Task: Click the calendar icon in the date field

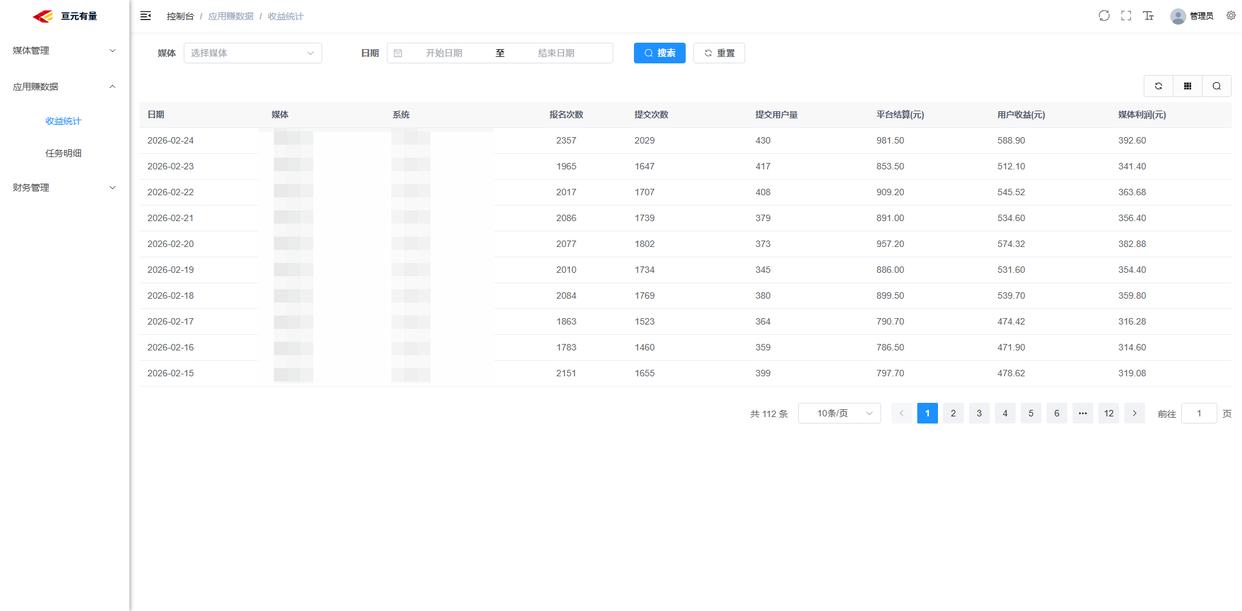Action: (x=398, y=53)
